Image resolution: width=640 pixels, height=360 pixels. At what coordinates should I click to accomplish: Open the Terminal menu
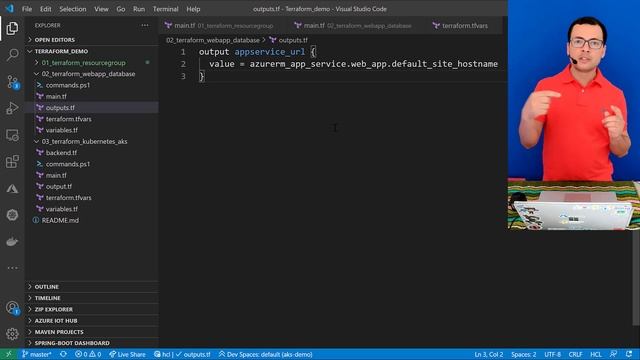click(165, 9)
